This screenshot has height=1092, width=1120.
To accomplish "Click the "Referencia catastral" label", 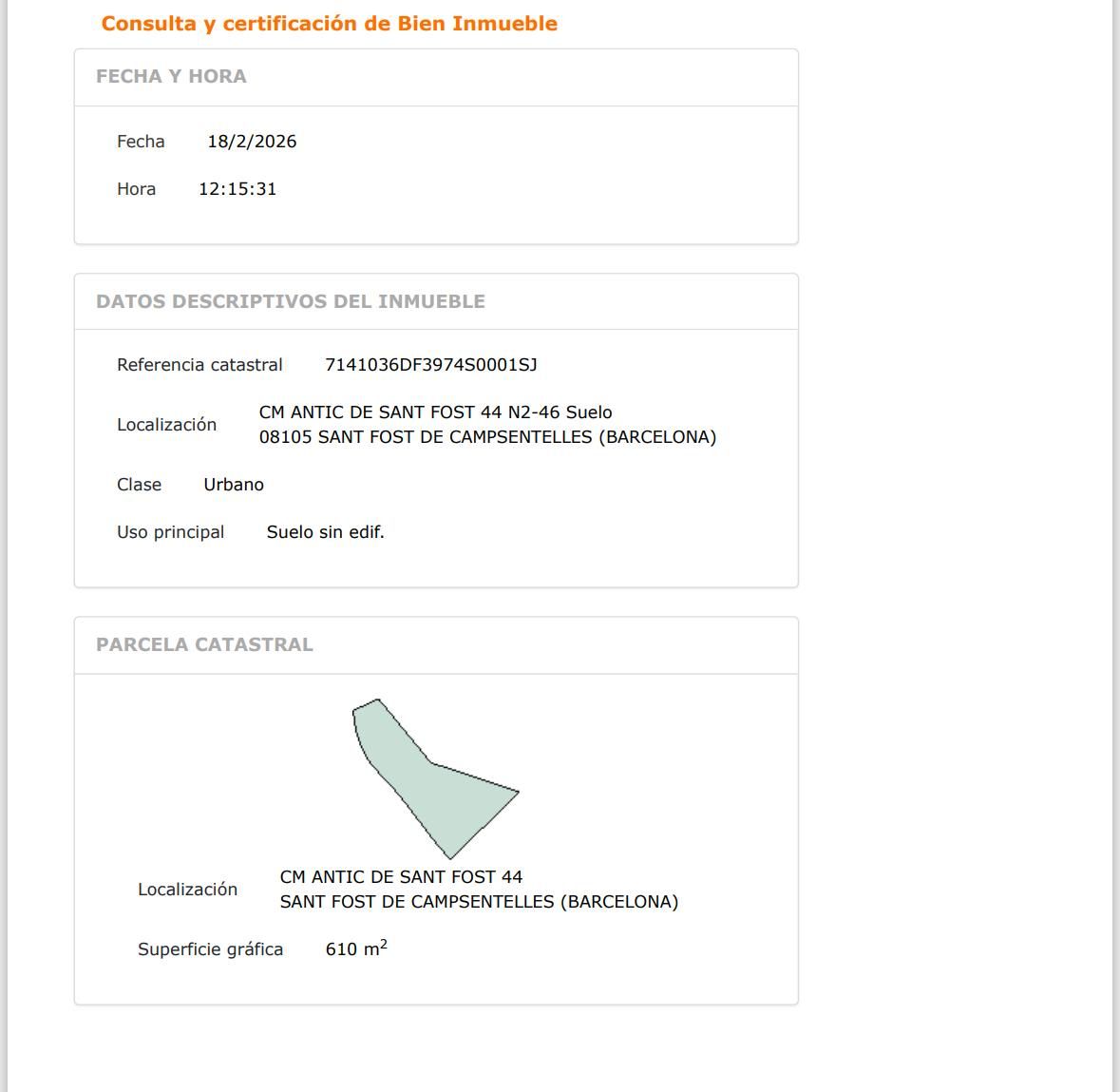I will coord(199,365).
